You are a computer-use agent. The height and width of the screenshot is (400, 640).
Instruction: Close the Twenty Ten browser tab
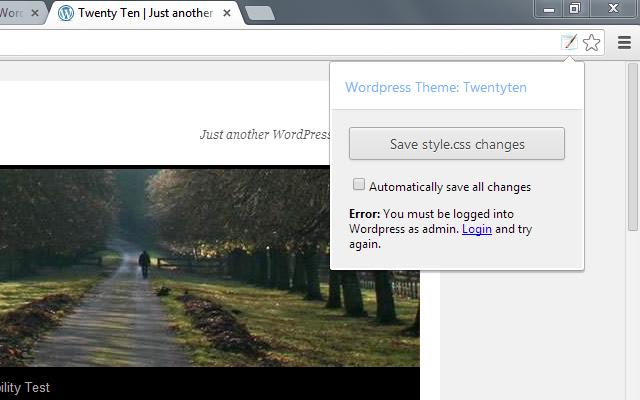coord(227,13)
